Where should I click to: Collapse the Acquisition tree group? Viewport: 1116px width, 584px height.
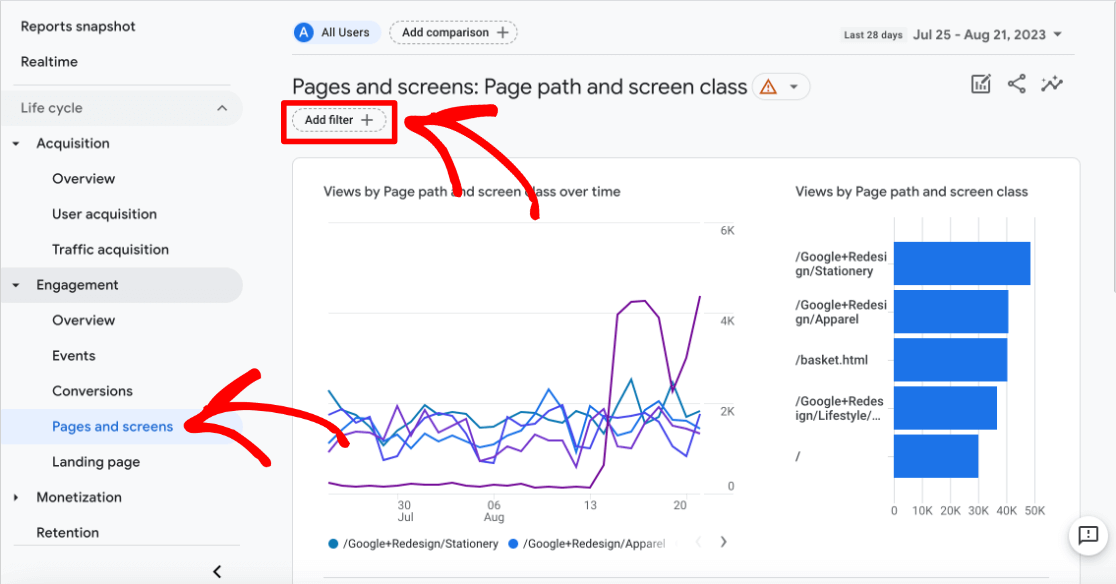tap(16, 144)
